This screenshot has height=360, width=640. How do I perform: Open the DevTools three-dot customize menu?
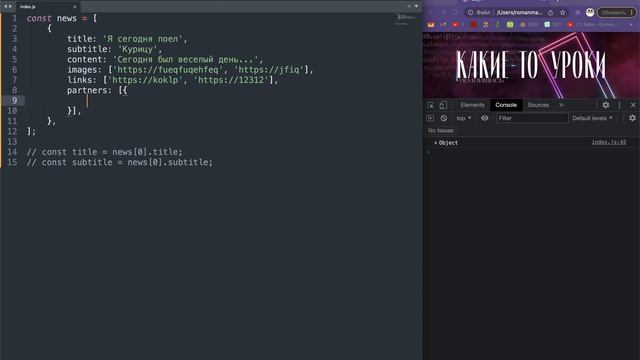tap(620, 105)
